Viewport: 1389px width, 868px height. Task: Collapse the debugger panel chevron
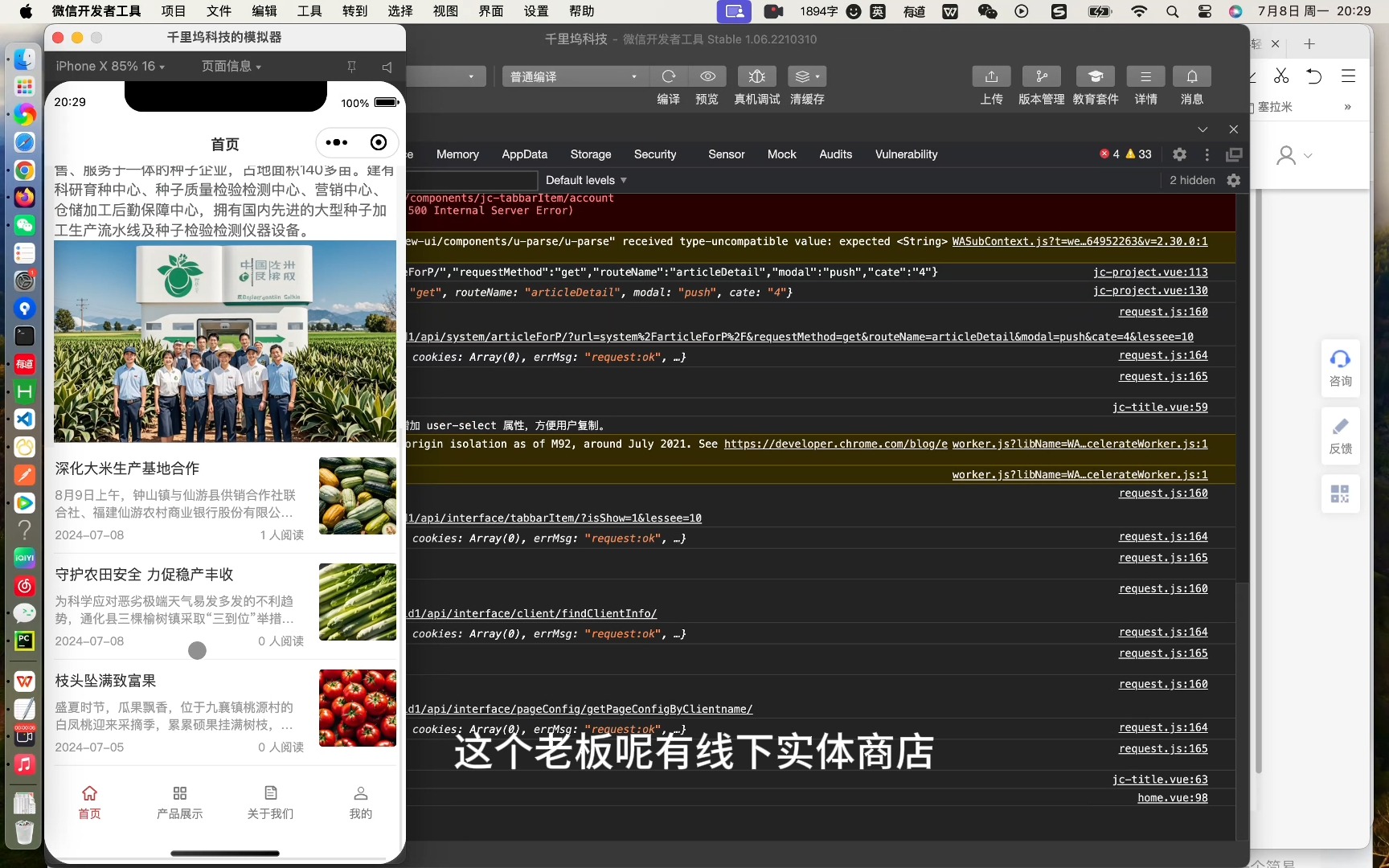[1203, 129]
